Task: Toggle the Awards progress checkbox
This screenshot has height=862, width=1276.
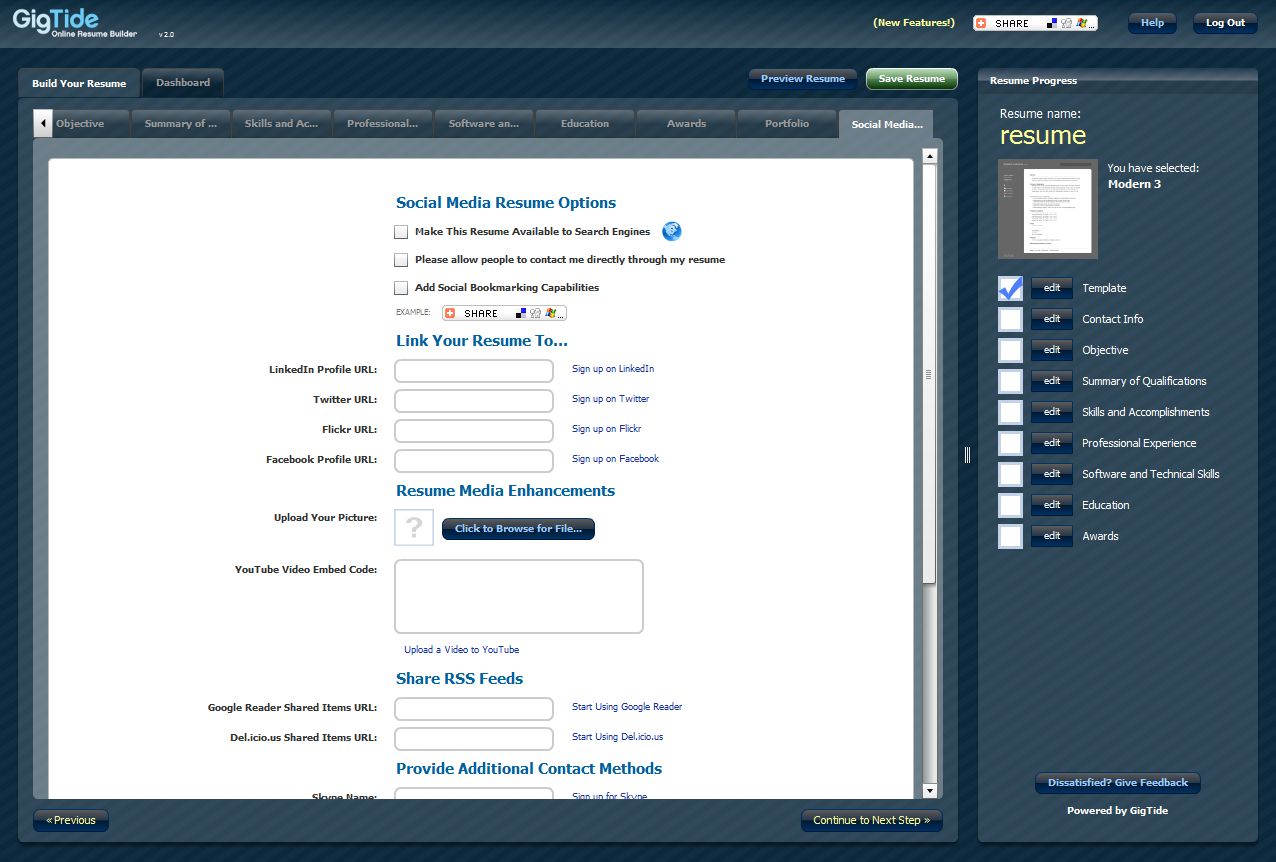Action: pyautogui.click(x=1011, y=536)
